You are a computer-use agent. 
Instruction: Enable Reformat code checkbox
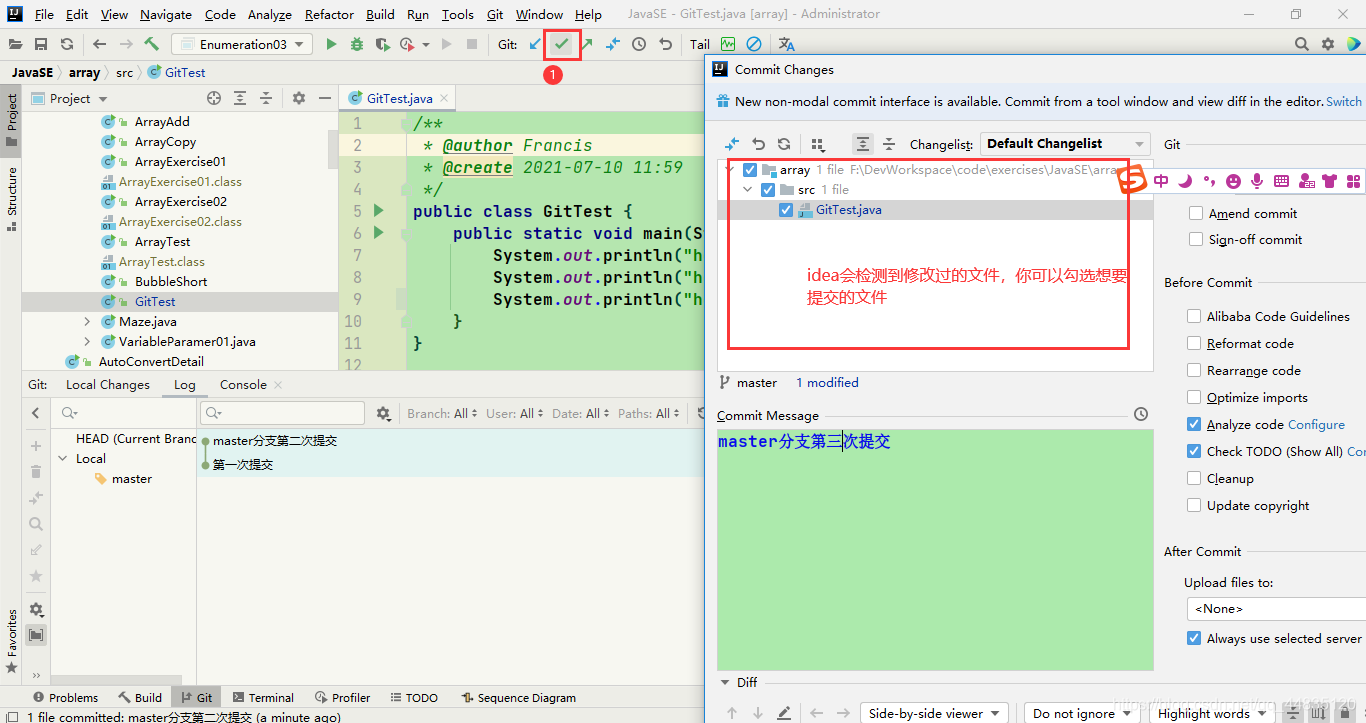click(1194, 343)
